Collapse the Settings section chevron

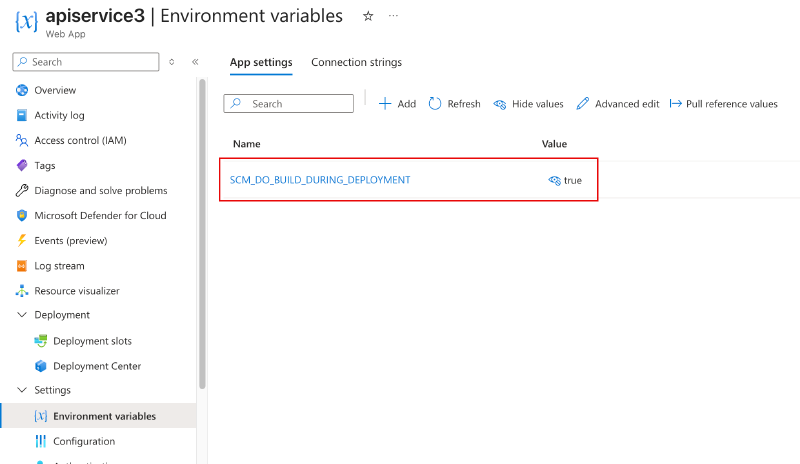pos(22,390)
